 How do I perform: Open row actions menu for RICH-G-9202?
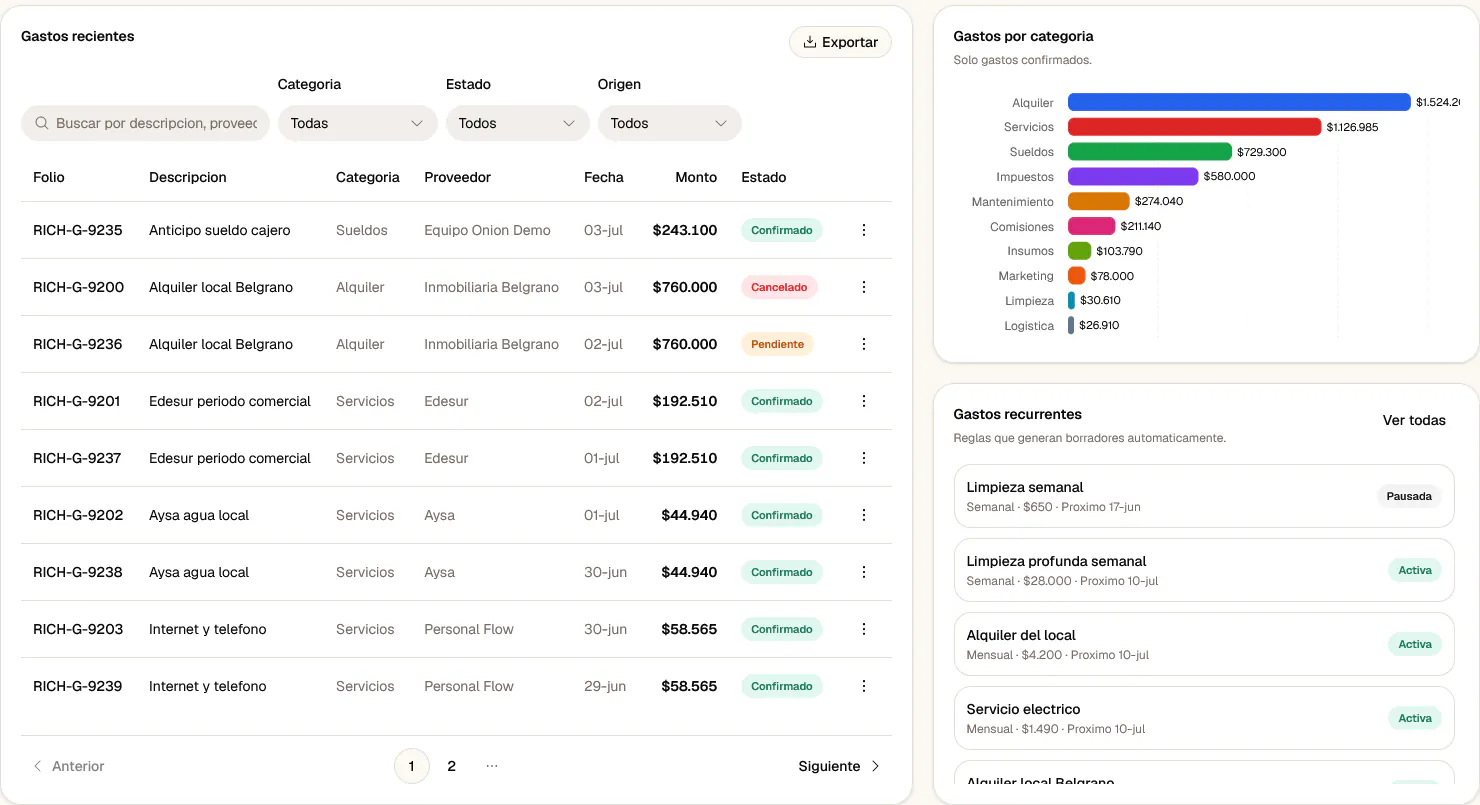coord(864,515)
